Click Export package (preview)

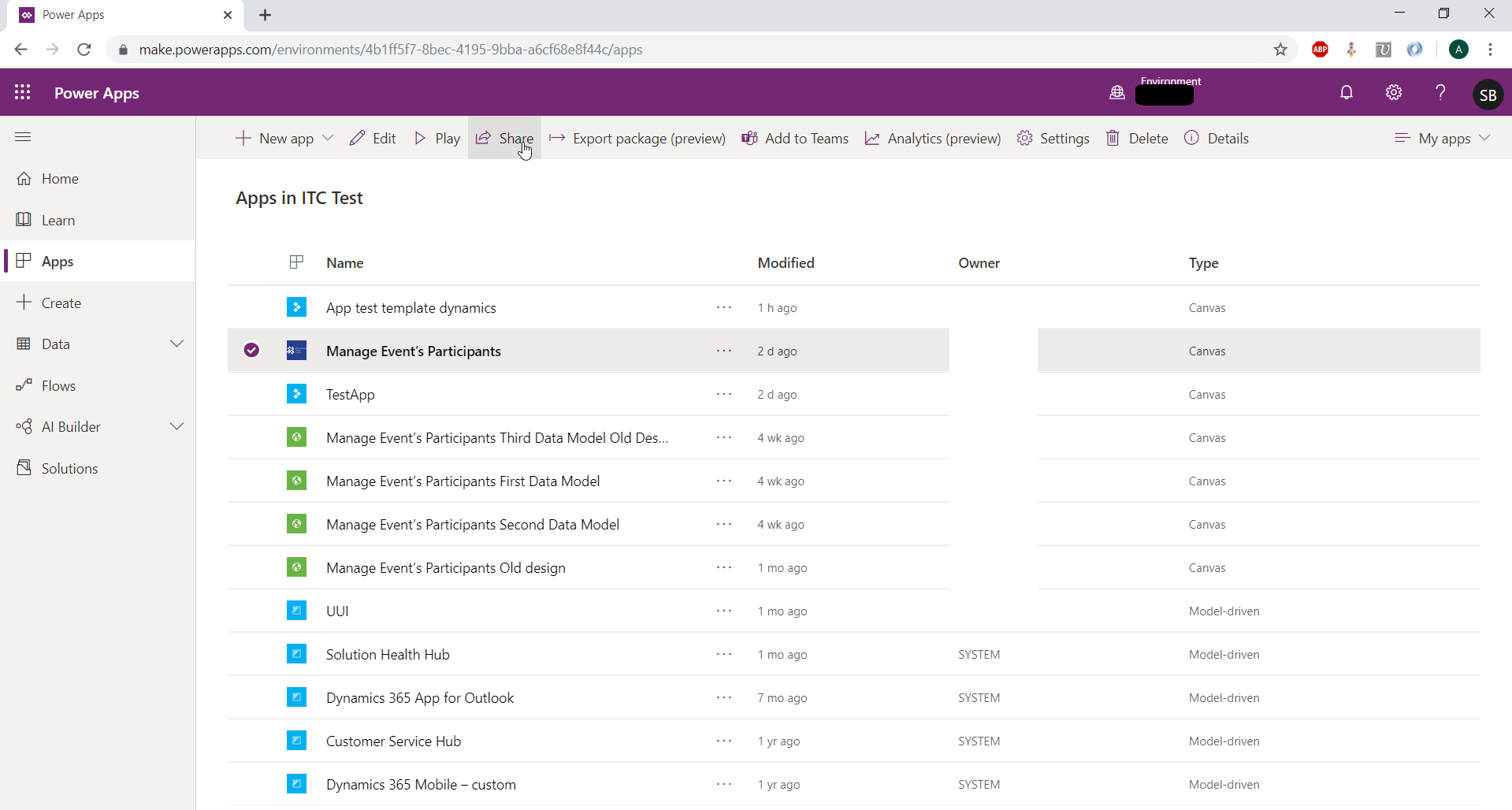[637, 138]
